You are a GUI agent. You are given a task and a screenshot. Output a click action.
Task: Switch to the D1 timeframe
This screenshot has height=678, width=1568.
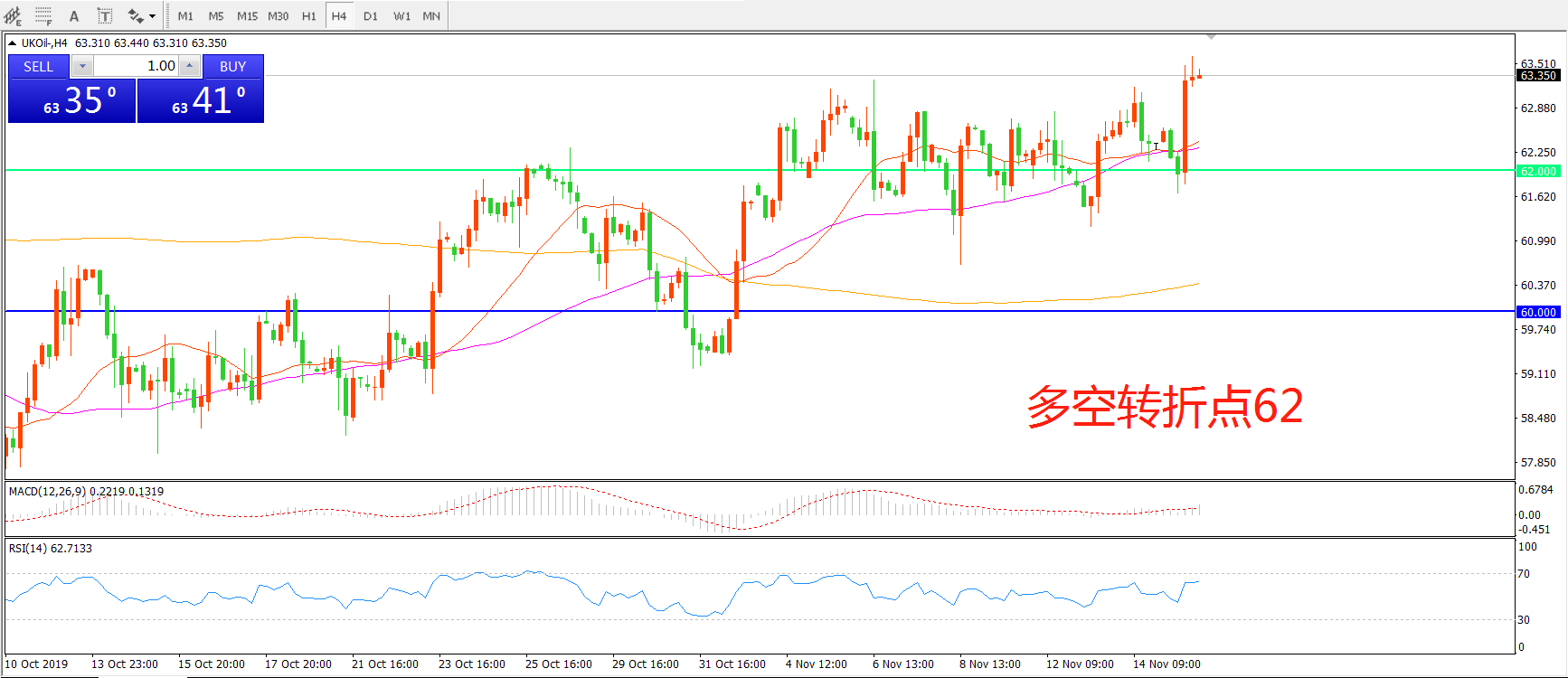pyautogui.click(x=371, y=16)
